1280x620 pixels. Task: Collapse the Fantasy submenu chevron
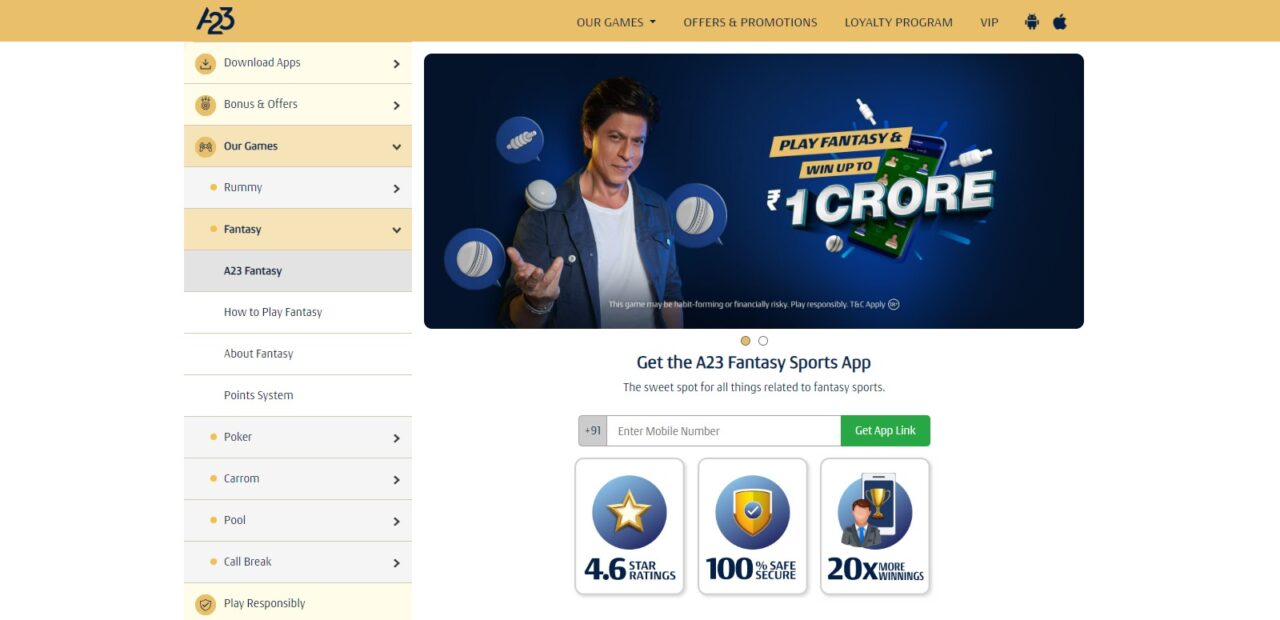click(396, 230)
